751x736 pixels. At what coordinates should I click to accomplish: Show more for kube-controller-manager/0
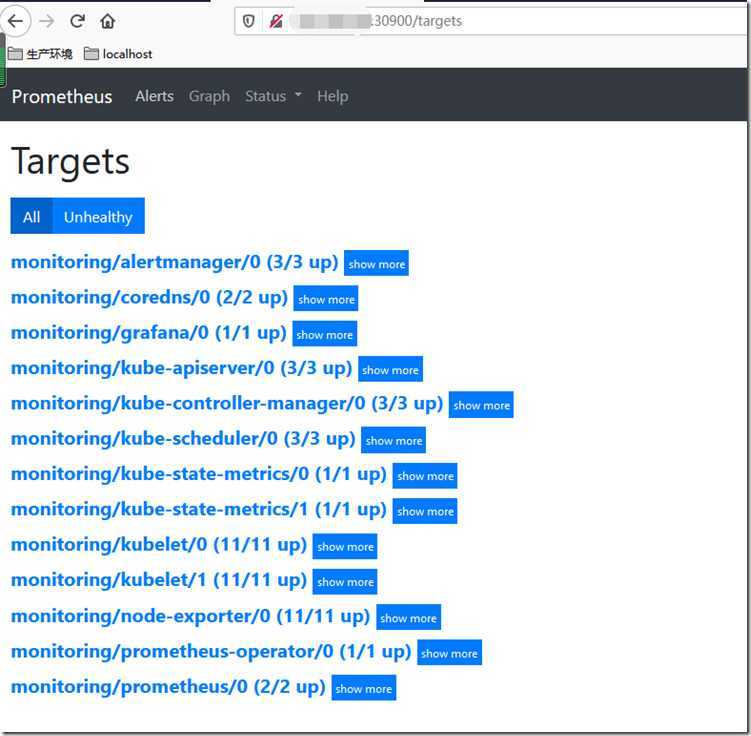pyautogui.click(x=481, y=405)
